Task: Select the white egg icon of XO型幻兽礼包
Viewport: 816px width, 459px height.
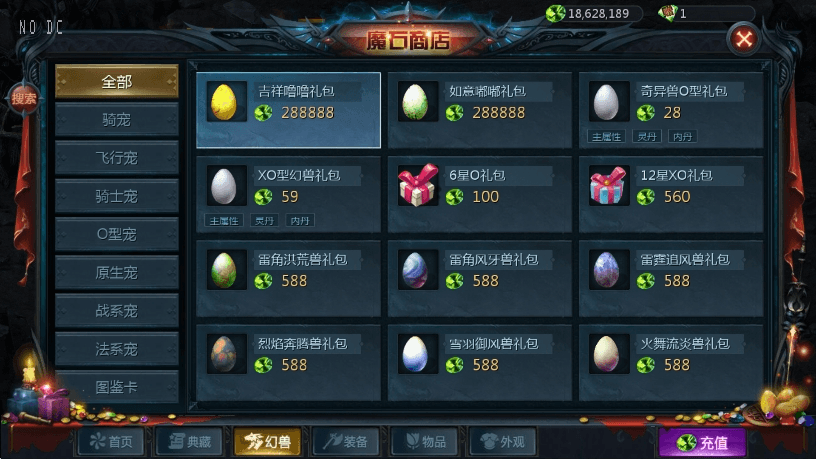Action: (x=224, y=186)
